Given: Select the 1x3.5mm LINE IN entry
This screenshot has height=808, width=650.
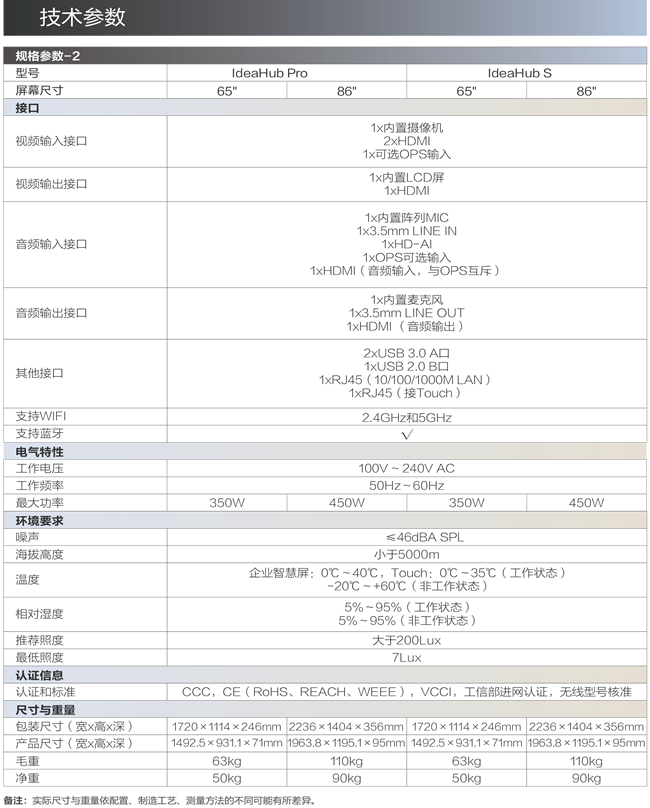Looking at the screenshot, I should point(407,231).
